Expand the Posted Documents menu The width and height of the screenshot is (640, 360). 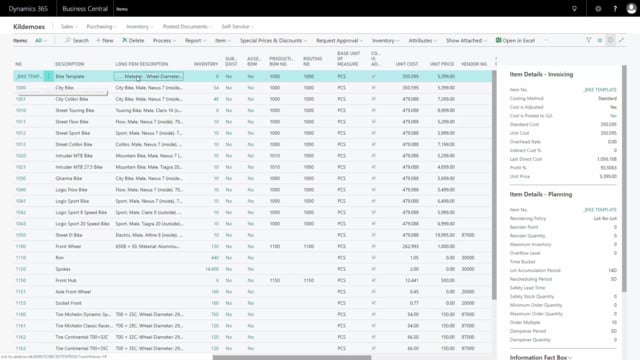tap(187, 27)
